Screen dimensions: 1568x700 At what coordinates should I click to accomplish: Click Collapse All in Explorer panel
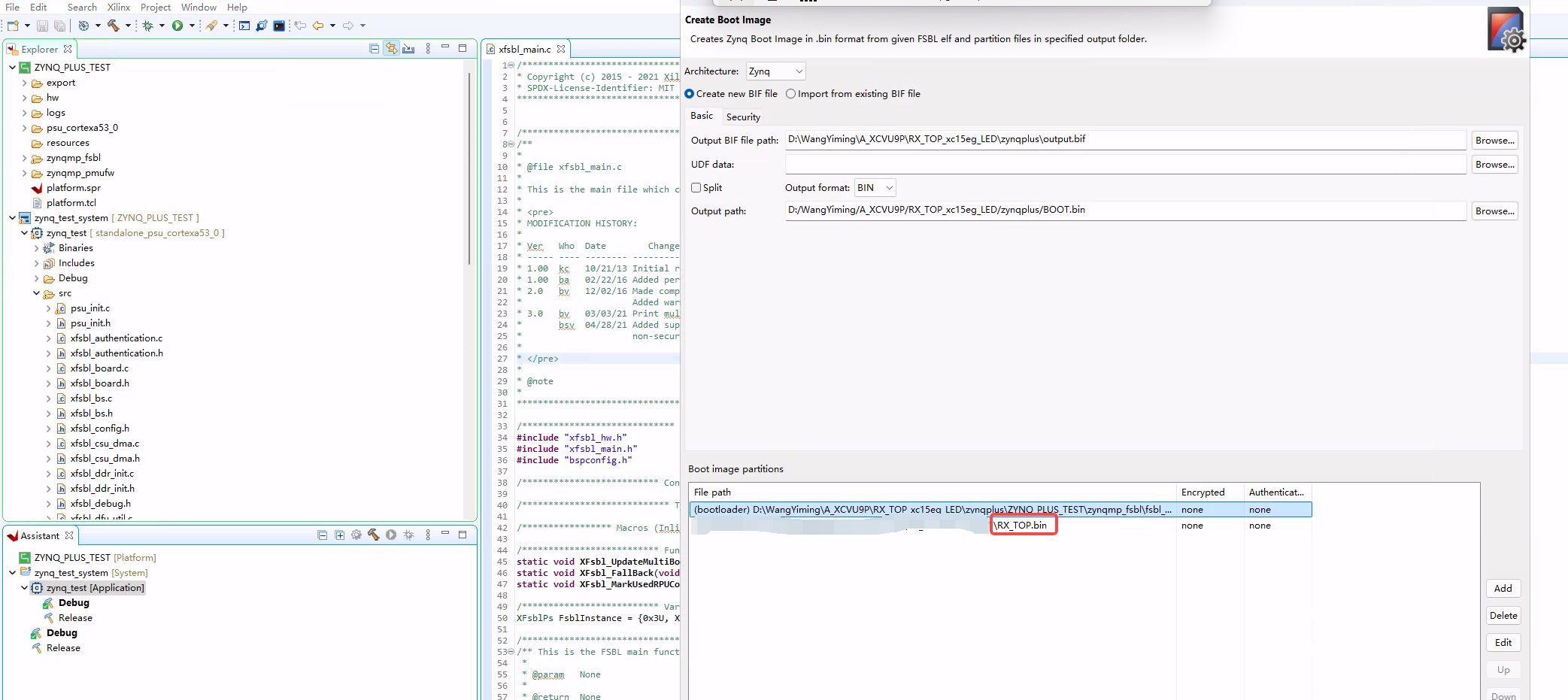(x=374, y=49)
